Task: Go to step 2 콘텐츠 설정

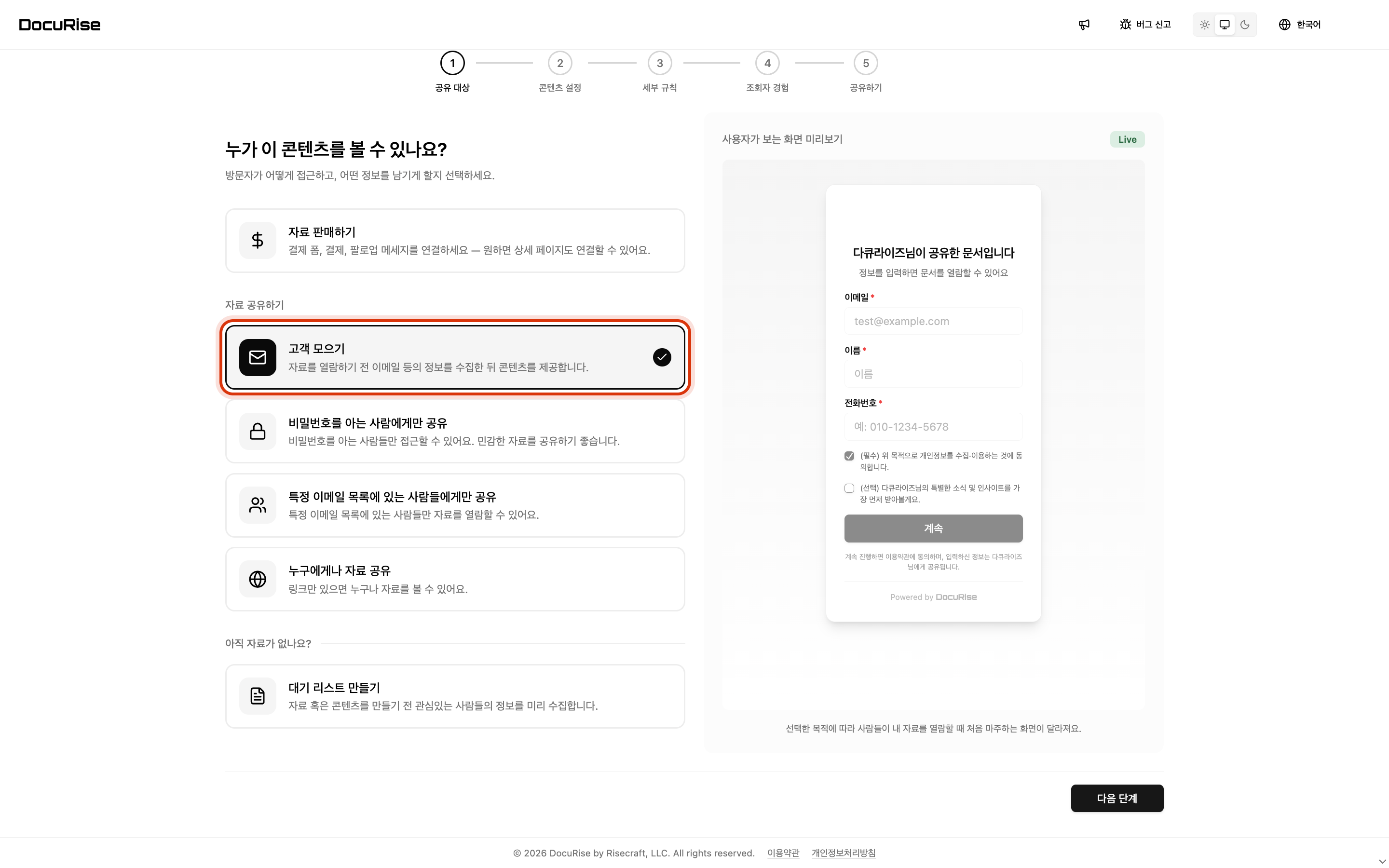Action: [559, 72]
